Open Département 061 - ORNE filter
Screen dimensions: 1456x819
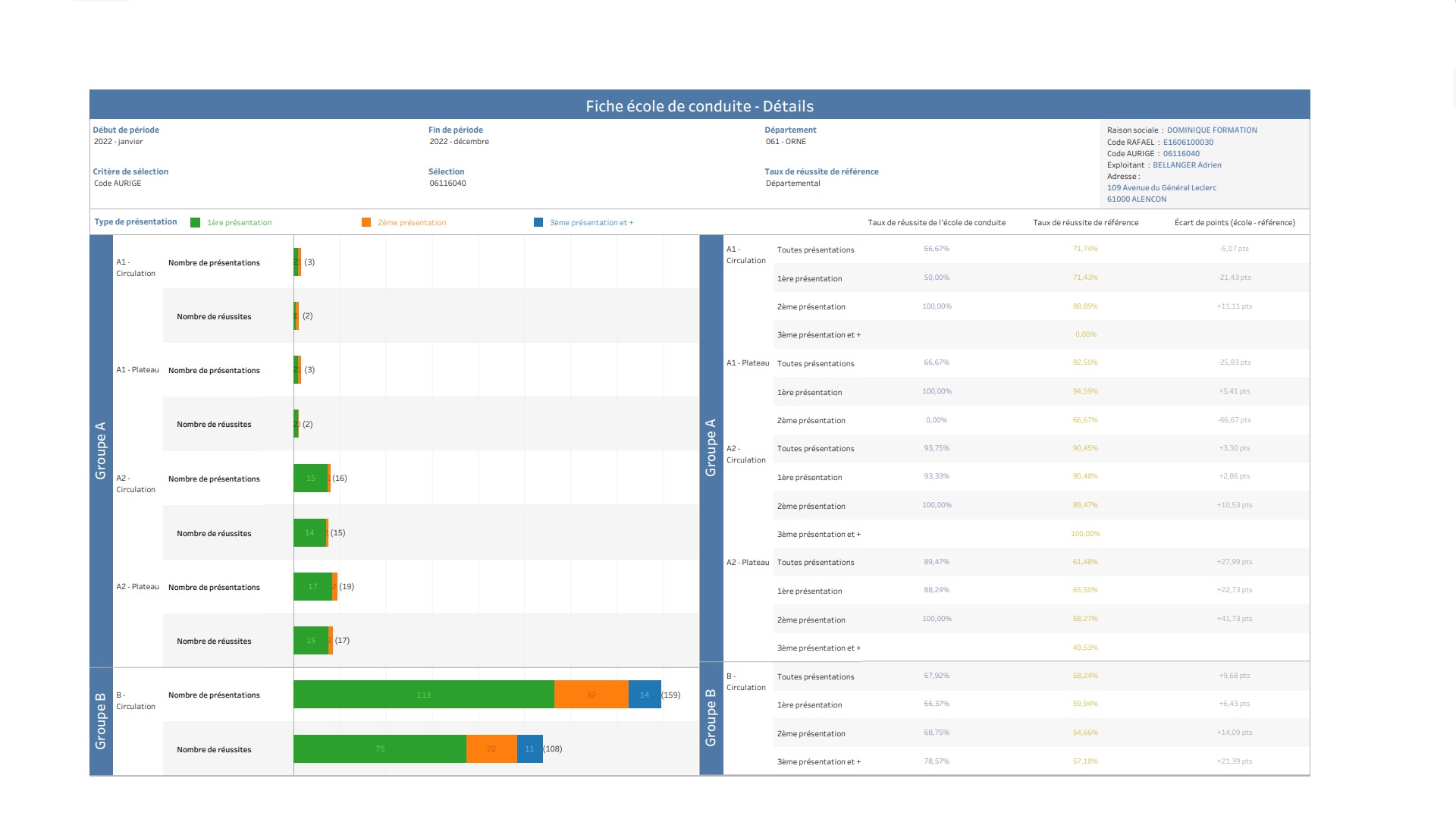[786, 142]
